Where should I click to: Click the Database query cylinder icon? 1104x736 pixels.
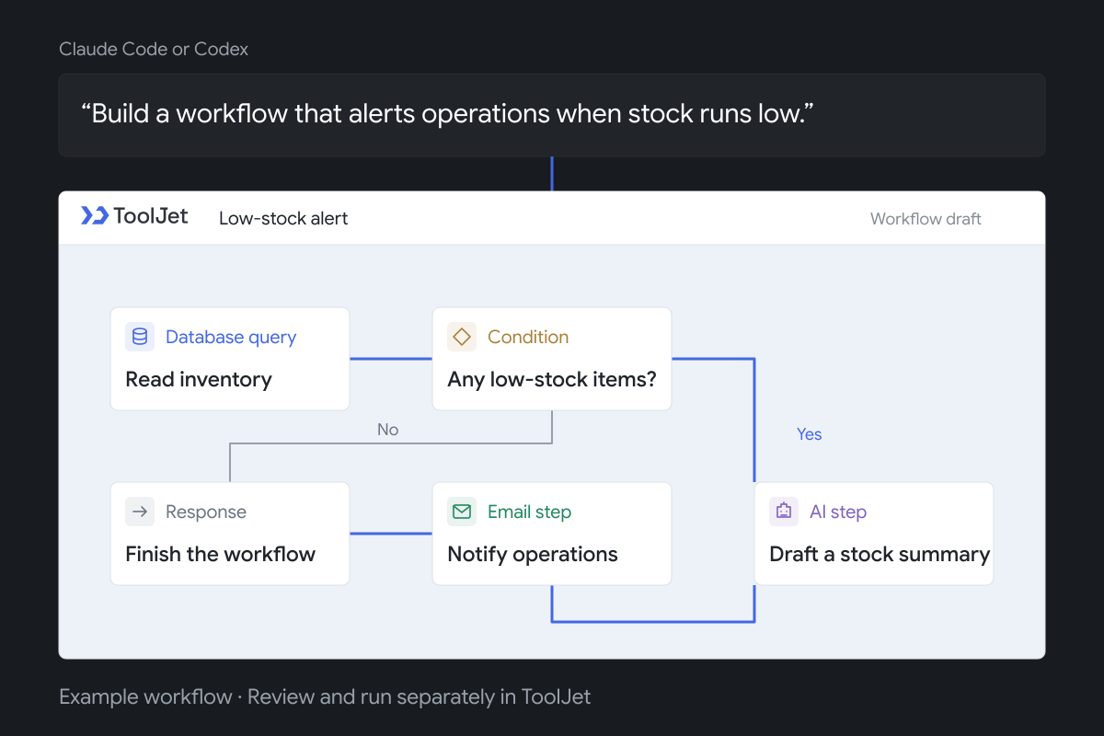pos(140,337)
